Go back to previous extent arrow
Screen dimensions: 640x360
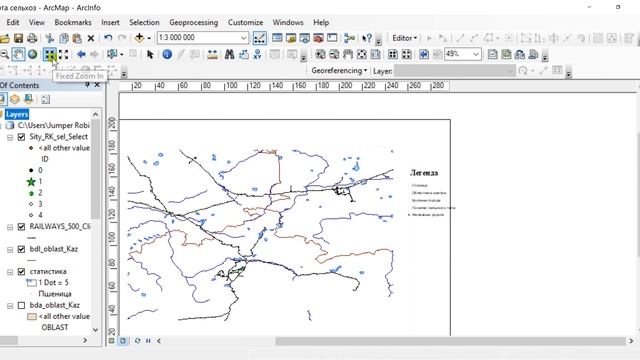tap(81, 54)
